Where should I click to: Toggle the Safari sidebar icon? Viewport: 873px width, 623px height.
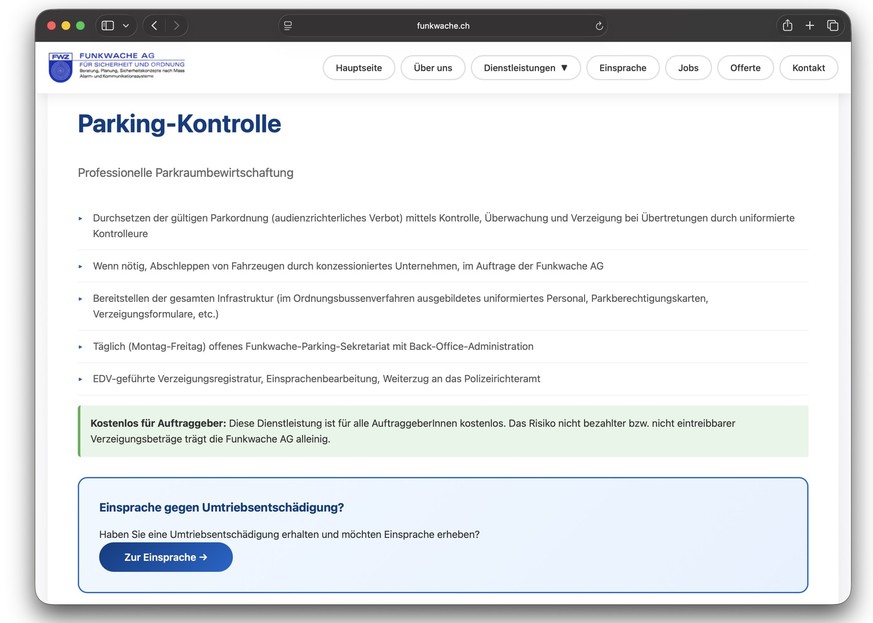click(108, 26)
